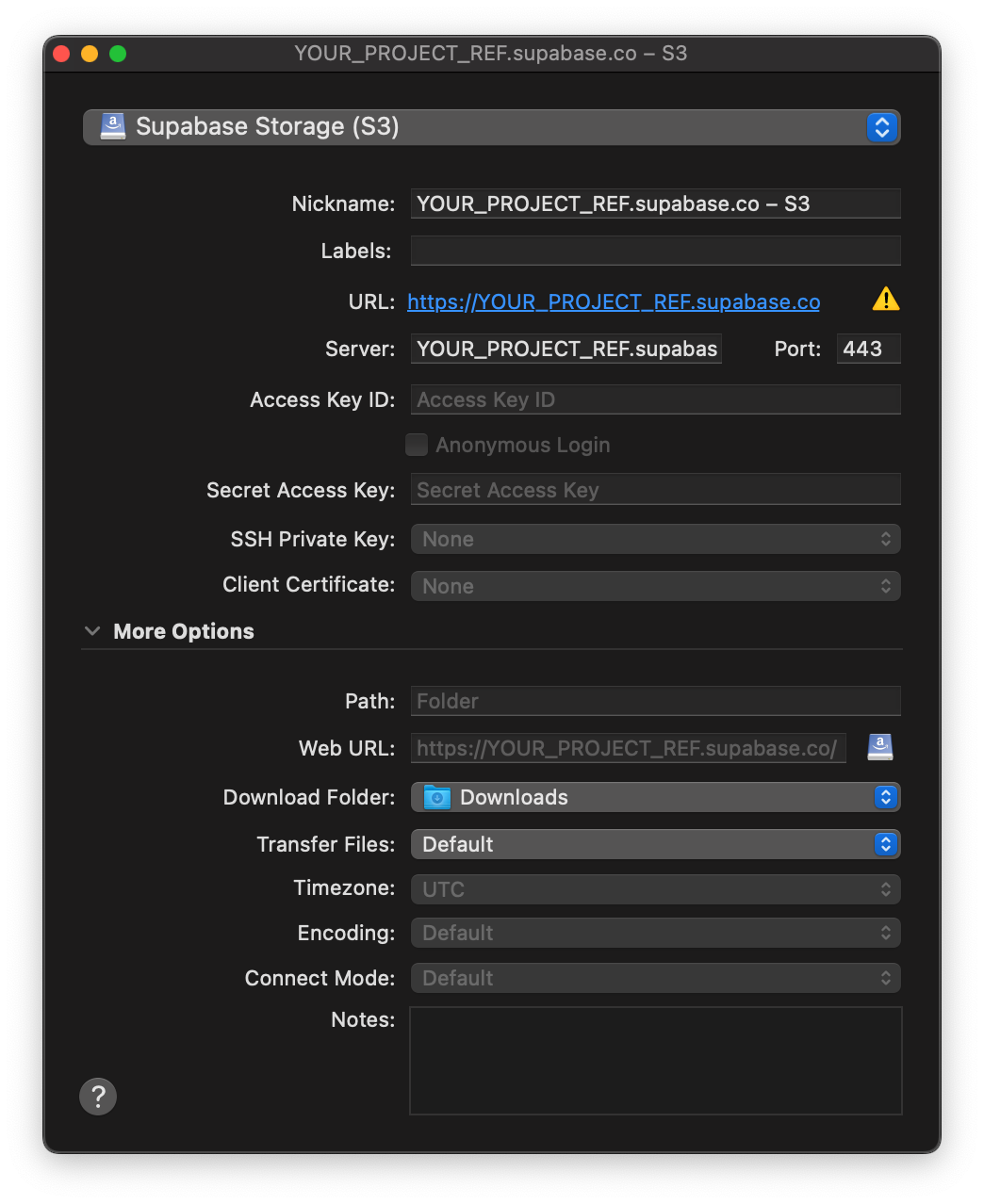The height and width of the screenshot is (1204, 984).
Task: Click into the Server field
Action: click(566, 349)
